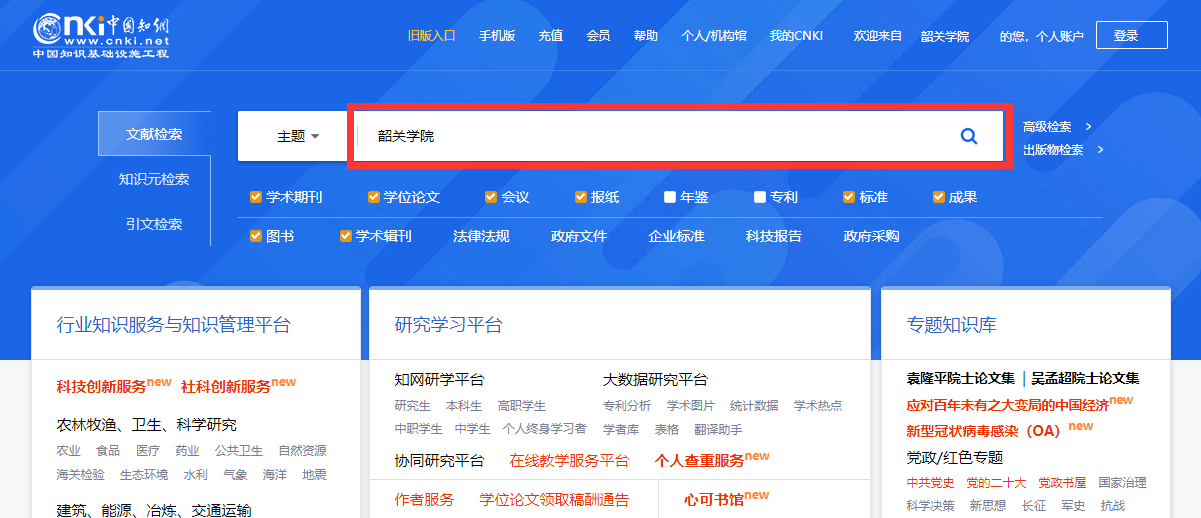This screenshot has width=1201, height=518.
Task: Open 专题知识库 heading
Action: point(952,325)
